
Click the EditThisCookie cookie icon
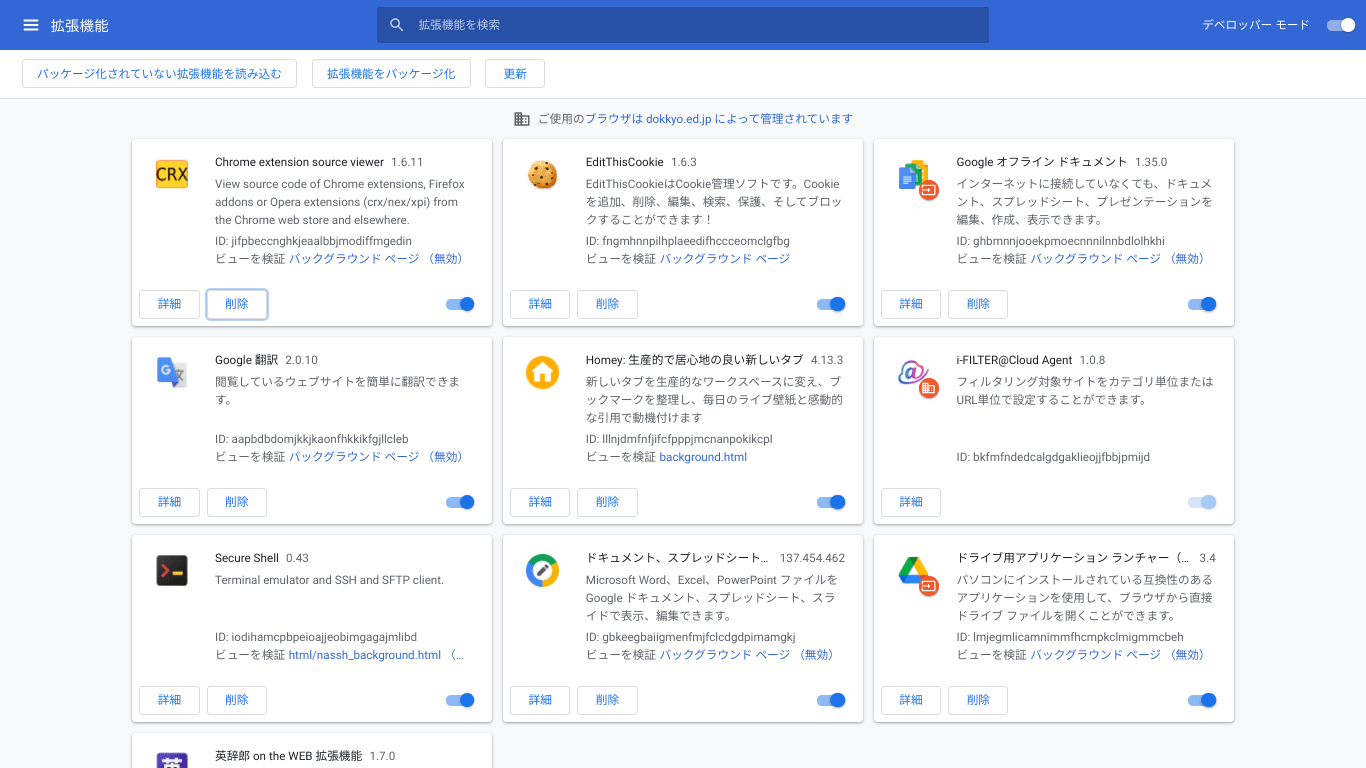click(x=542, y=174)
